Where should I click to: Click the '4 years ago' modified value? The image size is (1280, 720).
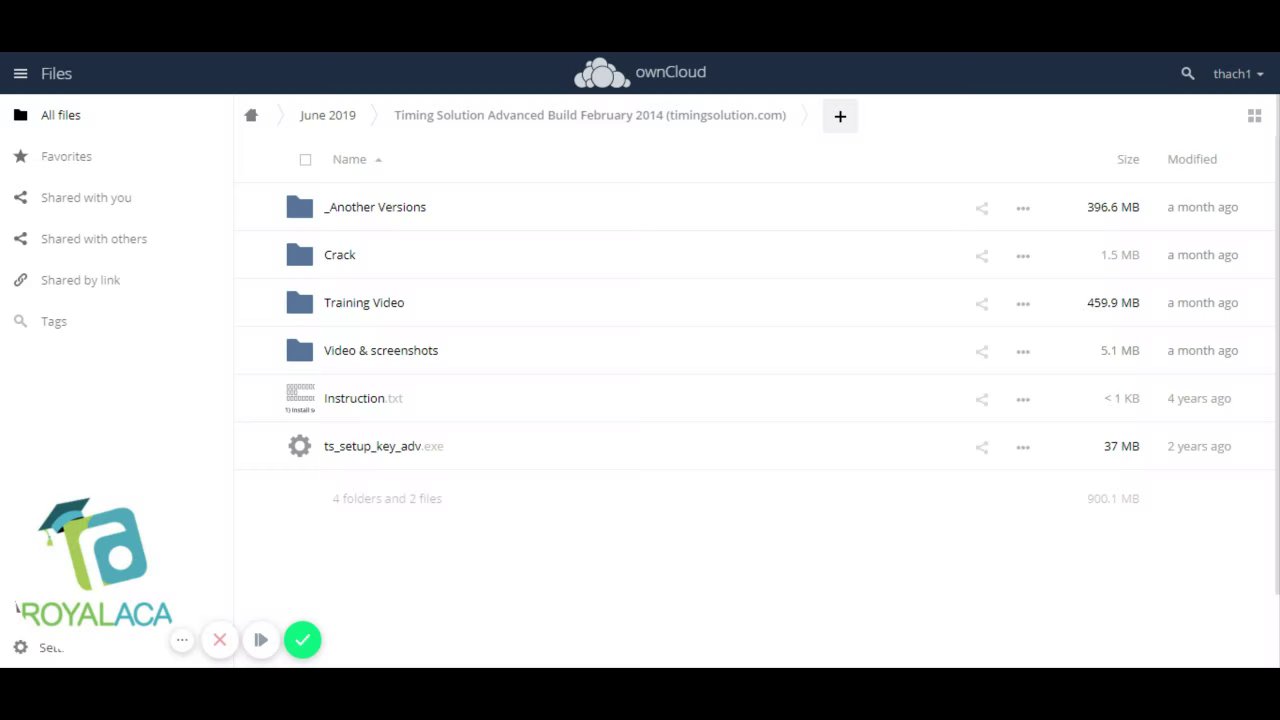[x=1199, y=398]
